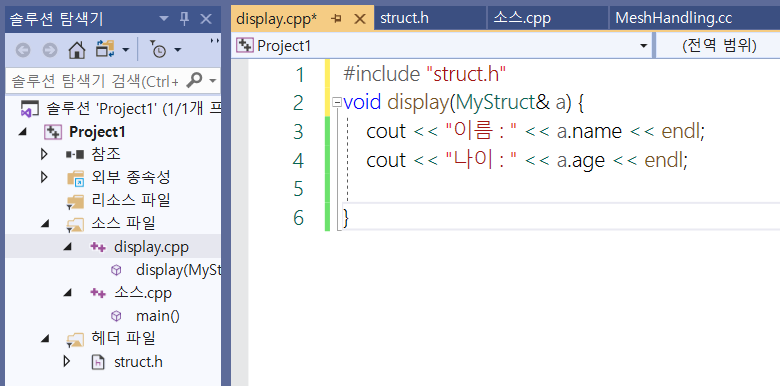Image resolution: width=780 pixels, height=386 pixels.
Task: Click the function cube icon beside display(MySt
Action: (x=116, y=270)
